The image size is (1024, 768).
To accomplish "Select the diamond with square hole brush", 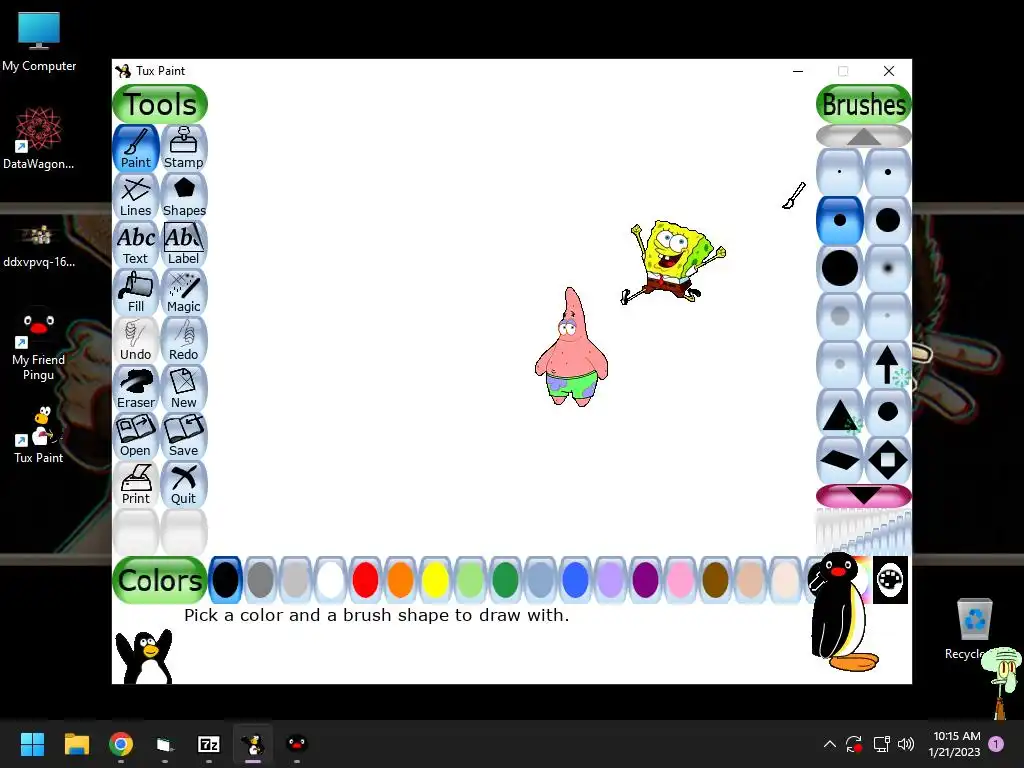I will (x=888, y=460).
